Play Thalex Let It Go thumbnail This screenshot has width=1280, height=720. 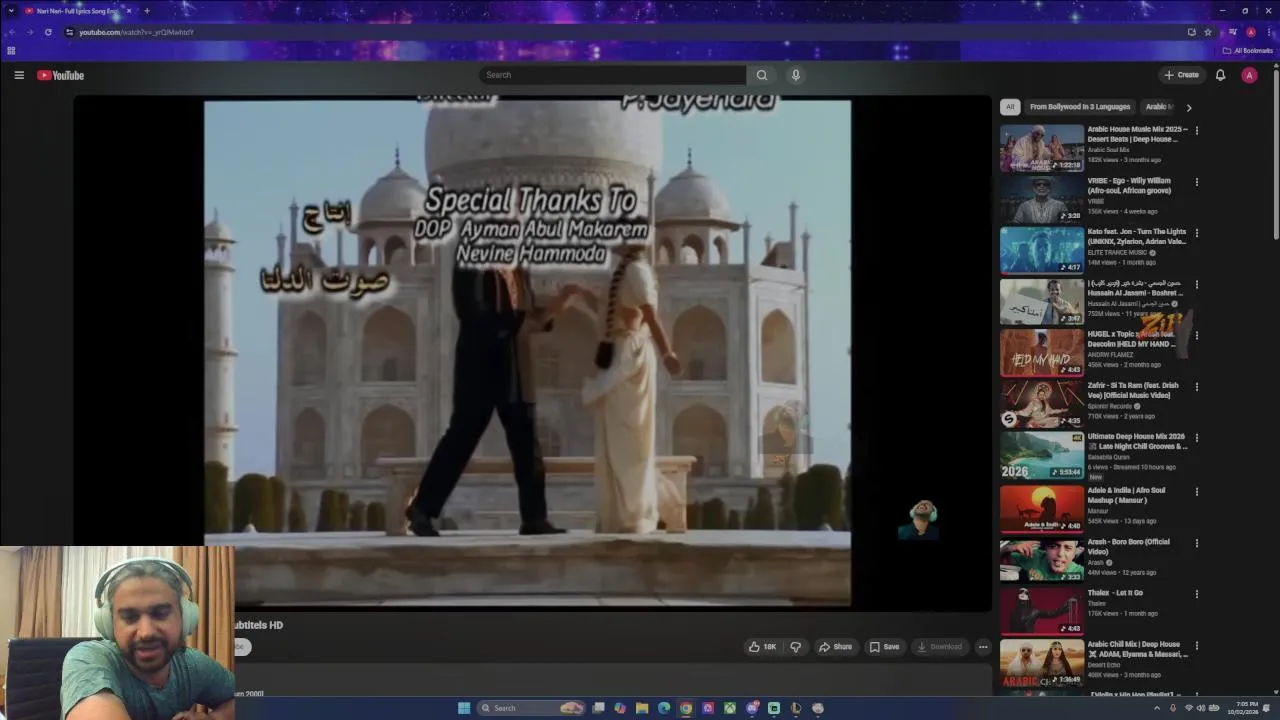1042,611
